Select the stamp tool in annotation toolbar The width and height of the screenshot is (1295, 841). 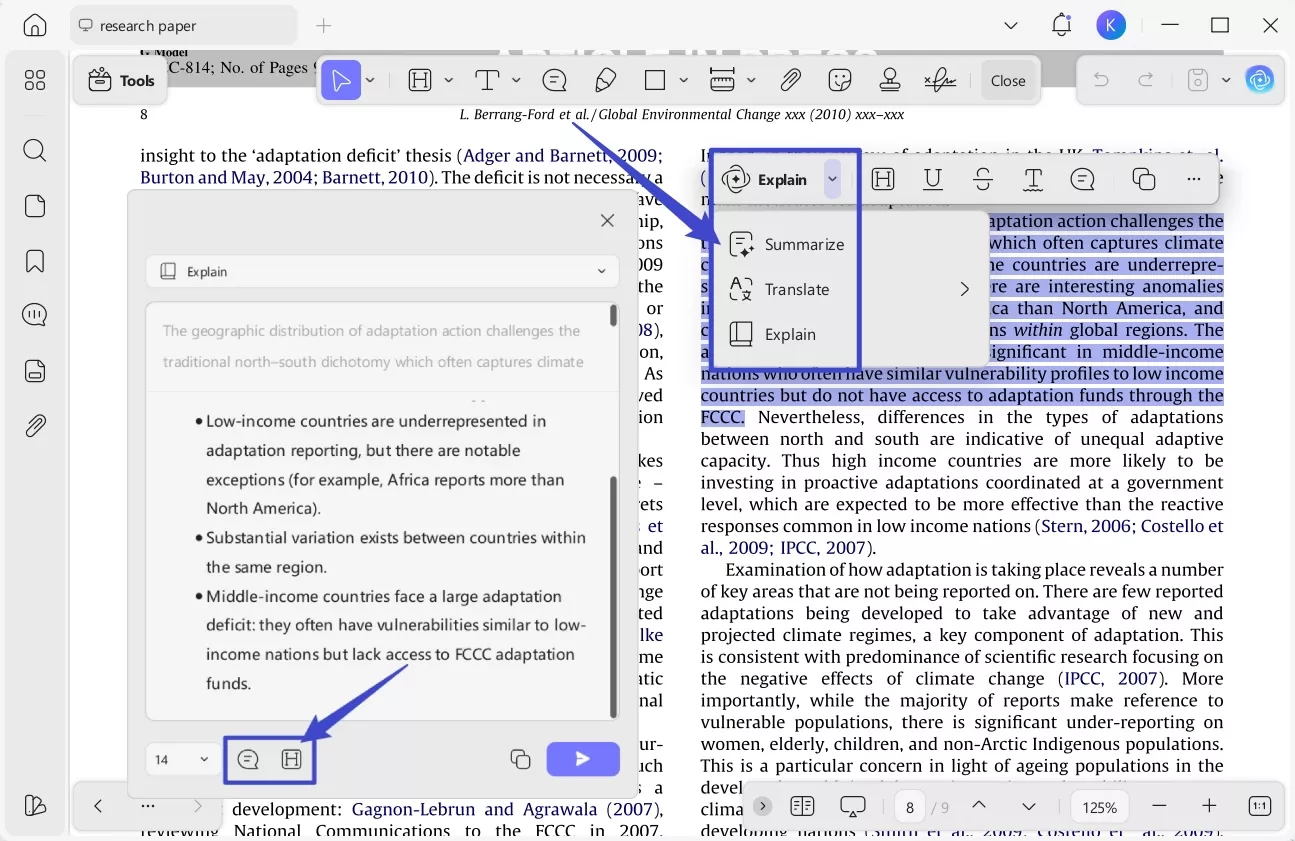tap(889, 80)
